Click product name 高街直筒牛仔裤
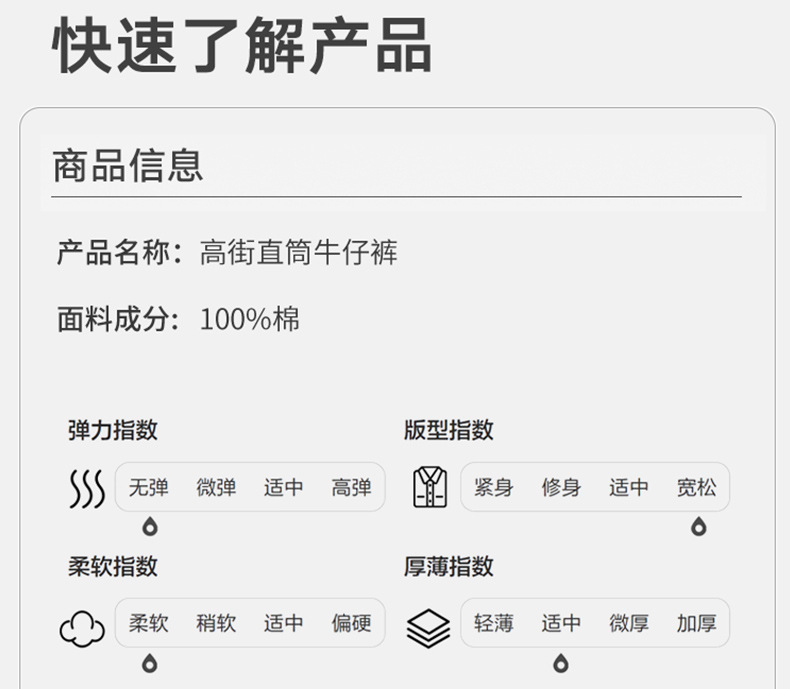 [299, 252]
